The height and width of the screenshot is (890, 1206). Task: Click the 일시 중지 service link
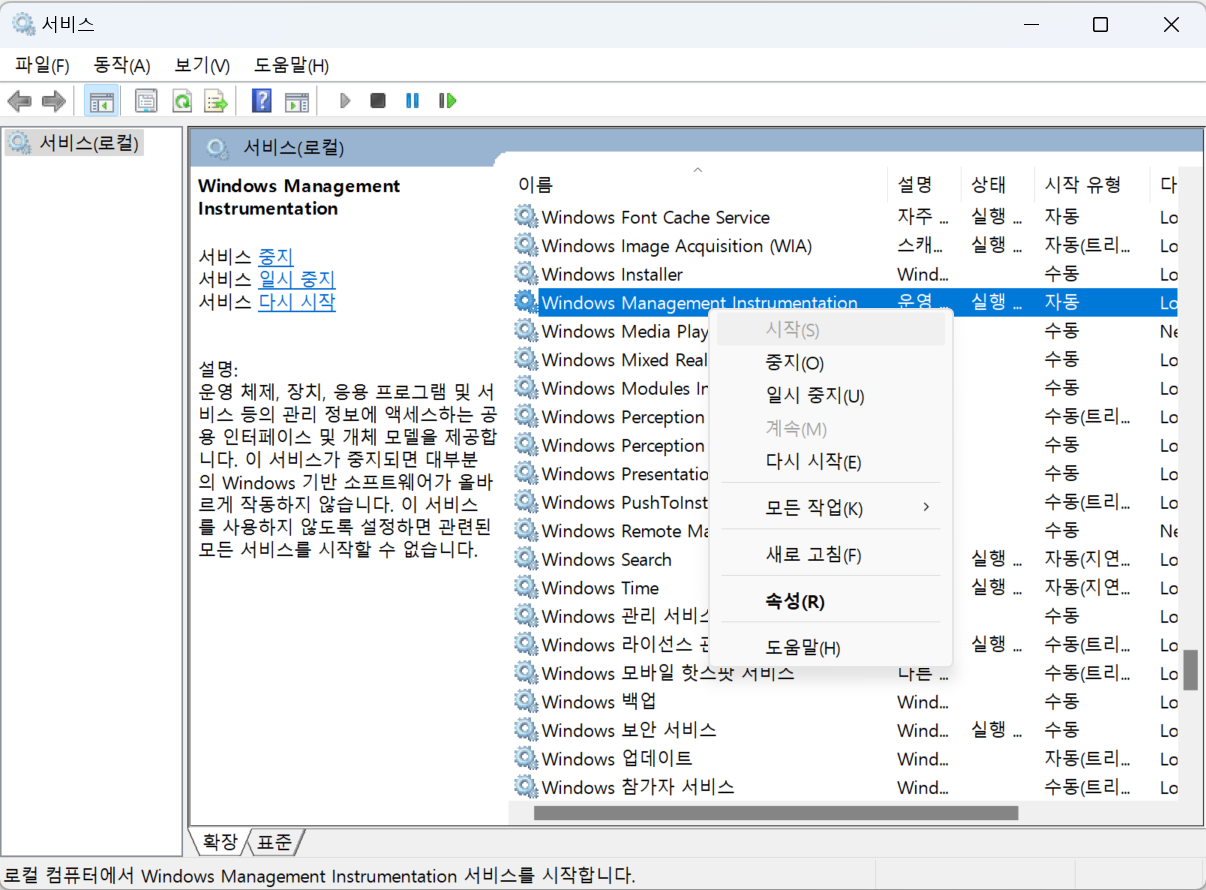click(x=297, y=280)
